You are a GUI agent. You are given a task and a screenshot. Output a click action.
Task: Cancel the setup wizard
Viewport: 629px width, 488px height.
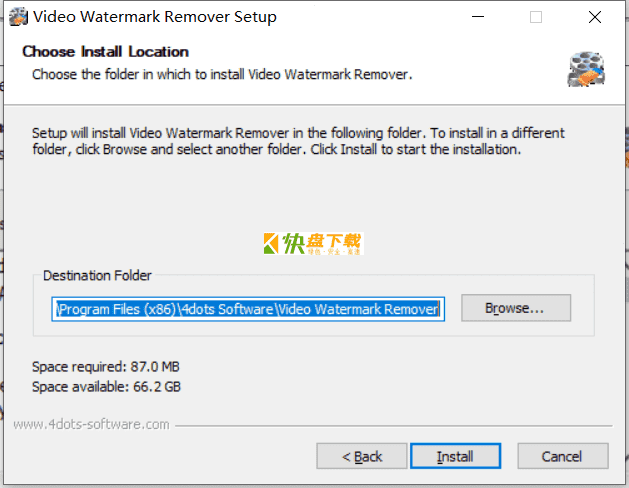click(x=563, y=456)
